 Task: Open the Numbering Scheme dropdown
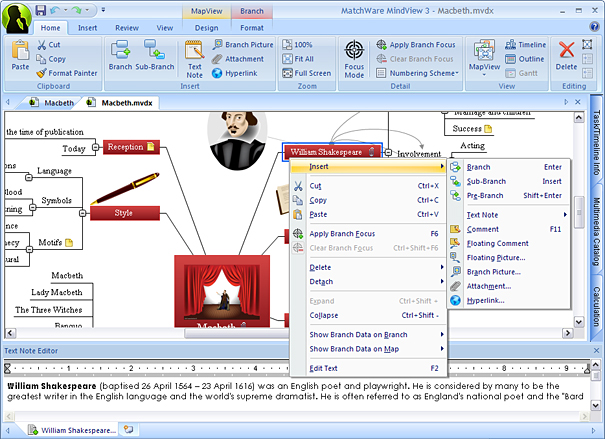pyautogui.click(x=418, y=73)
